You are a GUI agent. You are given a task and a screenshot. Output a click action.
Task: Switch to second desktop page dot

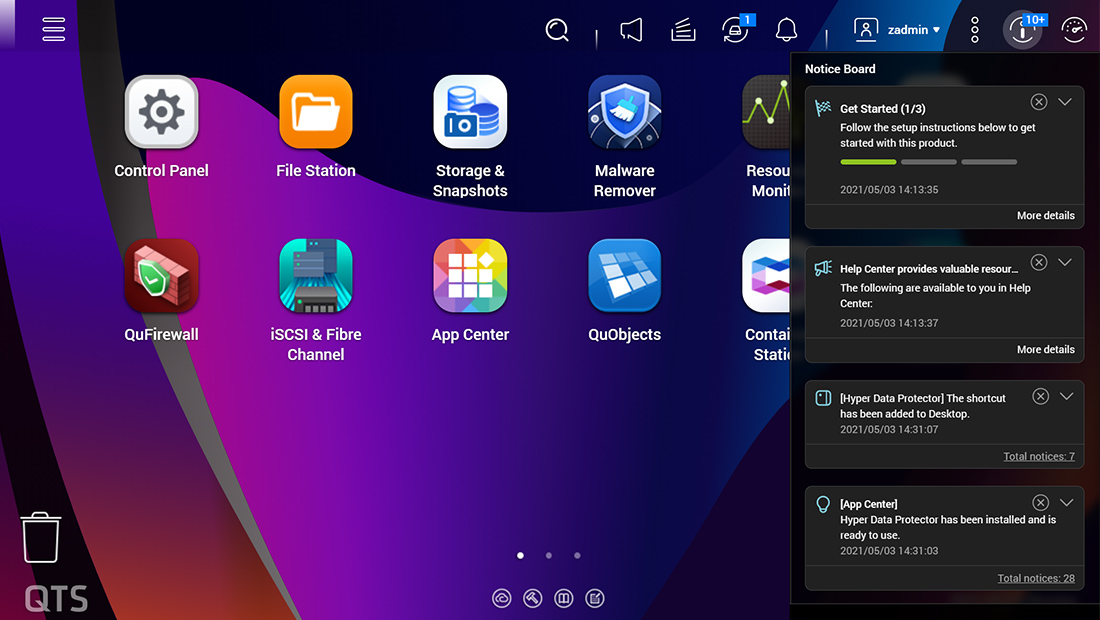(549, 555)
